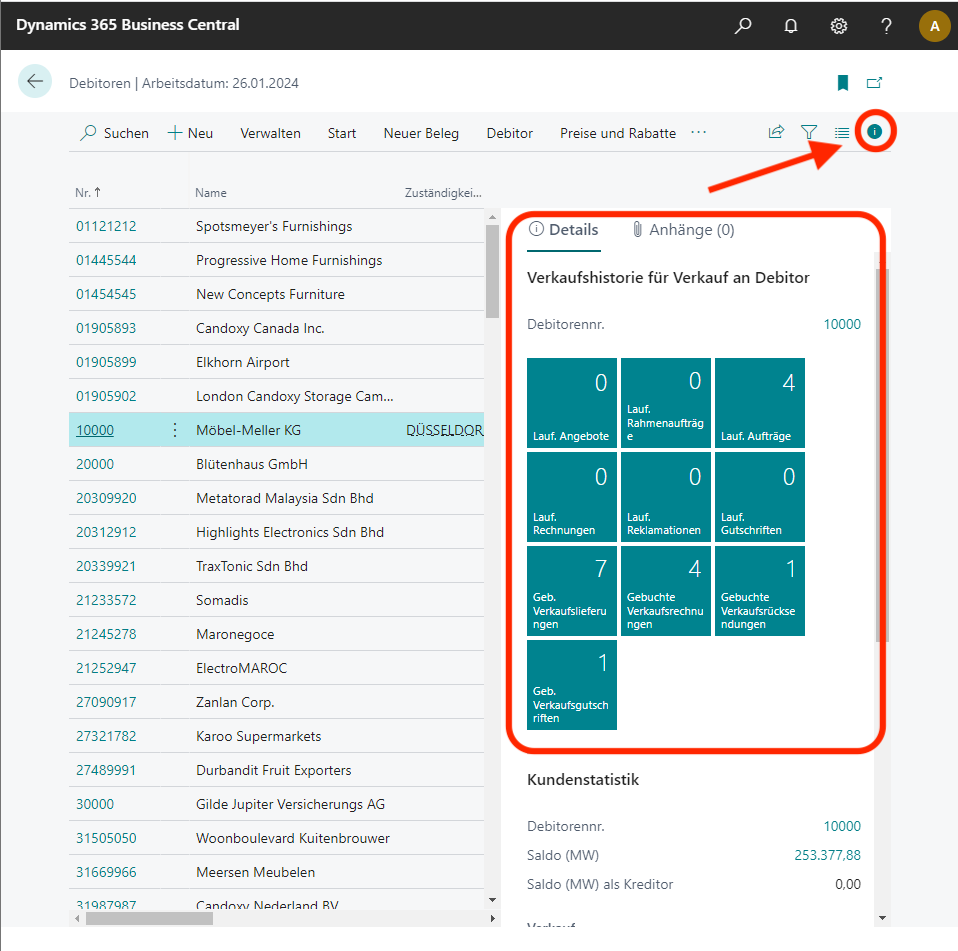Drill into Saldo (MW) 253.377,88
This screenshot has width=958, height=951.
click(x=827, y=855)
